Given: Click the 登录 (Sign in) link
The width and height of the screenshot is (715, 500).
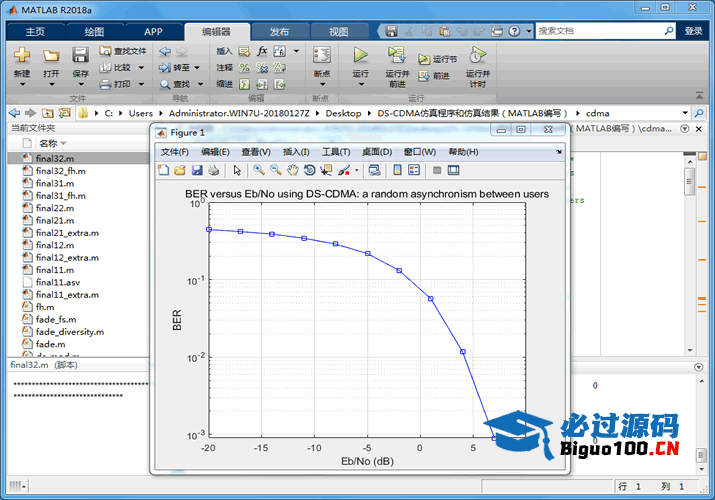Looking at the screenshot, I should coord(694,31).
